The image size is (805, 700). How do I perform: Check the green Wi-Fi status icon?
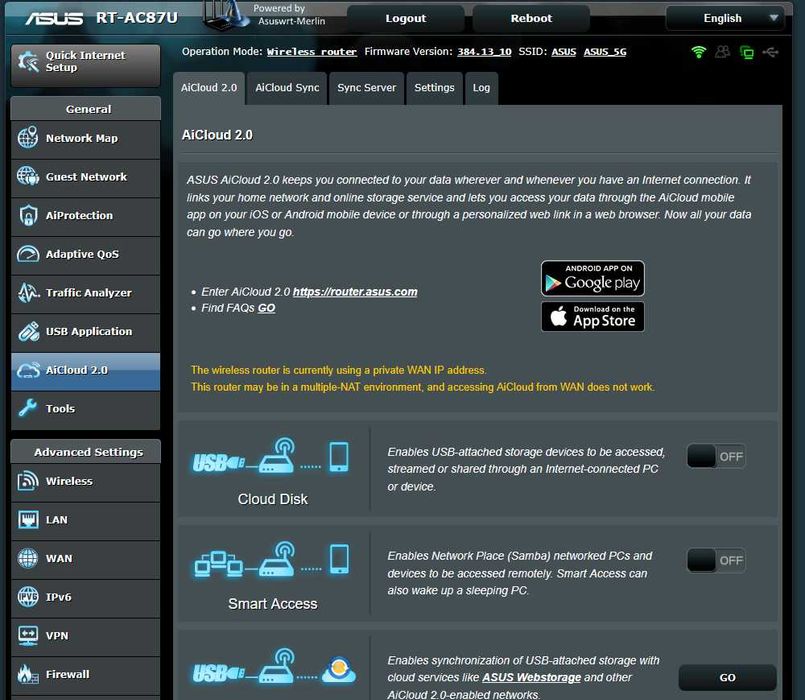pos(699,52)
